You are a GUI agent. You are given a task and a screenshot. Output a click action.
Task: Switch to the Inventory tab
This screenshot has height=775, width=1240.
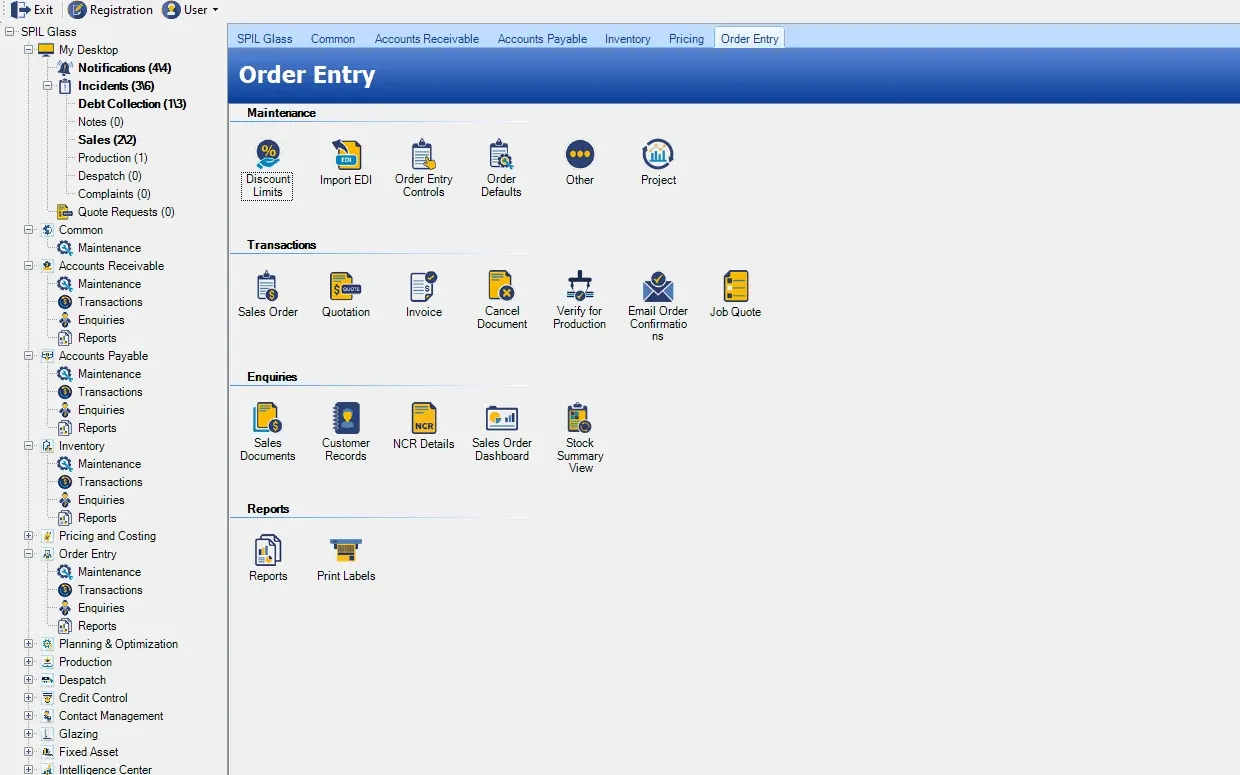[x=628, y=39]
